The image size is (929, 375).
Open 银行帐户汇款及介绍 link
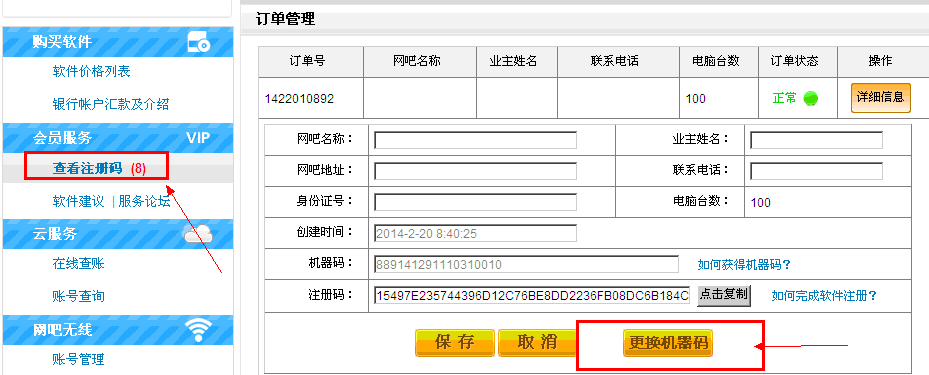(x=111, y=104)
